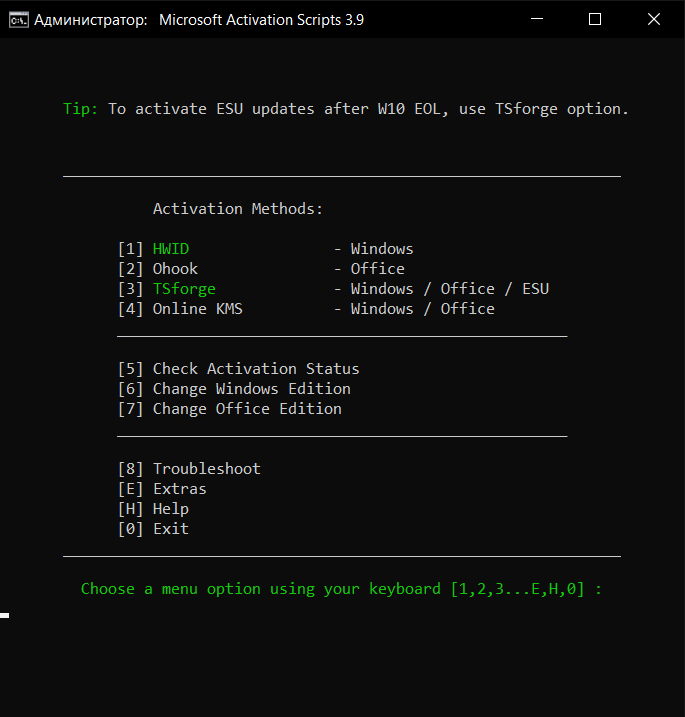685x717 pixels.
Task: Click the cmd icon in the title bar
Action: coord(18,20)
